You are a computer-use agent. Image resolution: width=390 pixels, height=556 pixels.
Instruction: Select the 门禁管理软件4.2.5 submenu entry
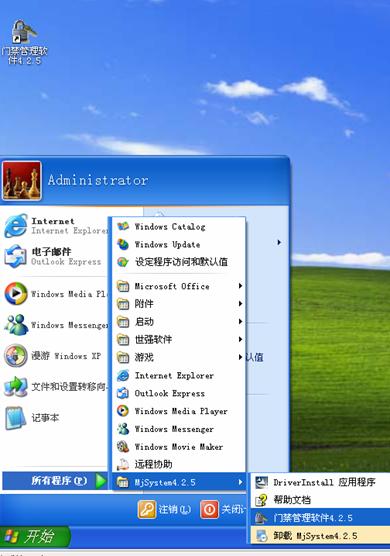(x=320, y=518)
